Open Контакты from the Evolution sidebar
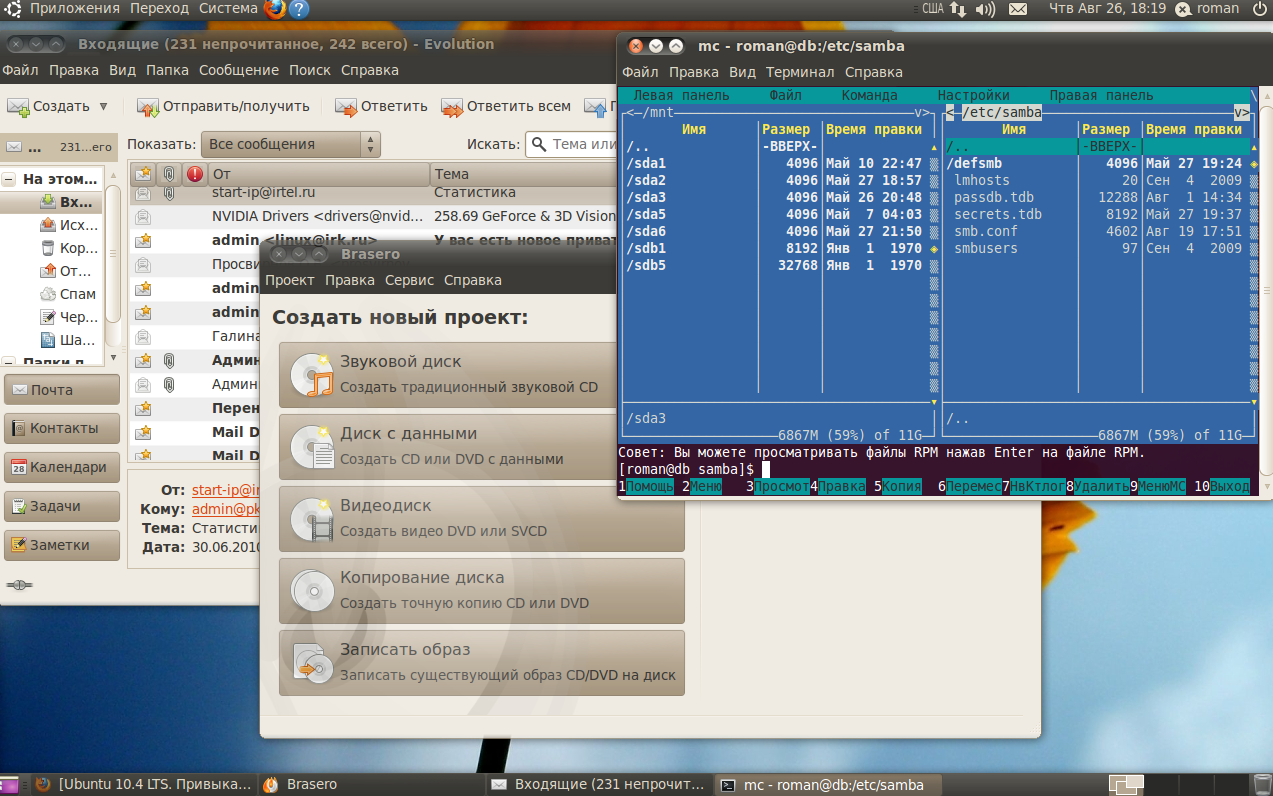This screenshot has height=796, width=1273. click(60, 428)
